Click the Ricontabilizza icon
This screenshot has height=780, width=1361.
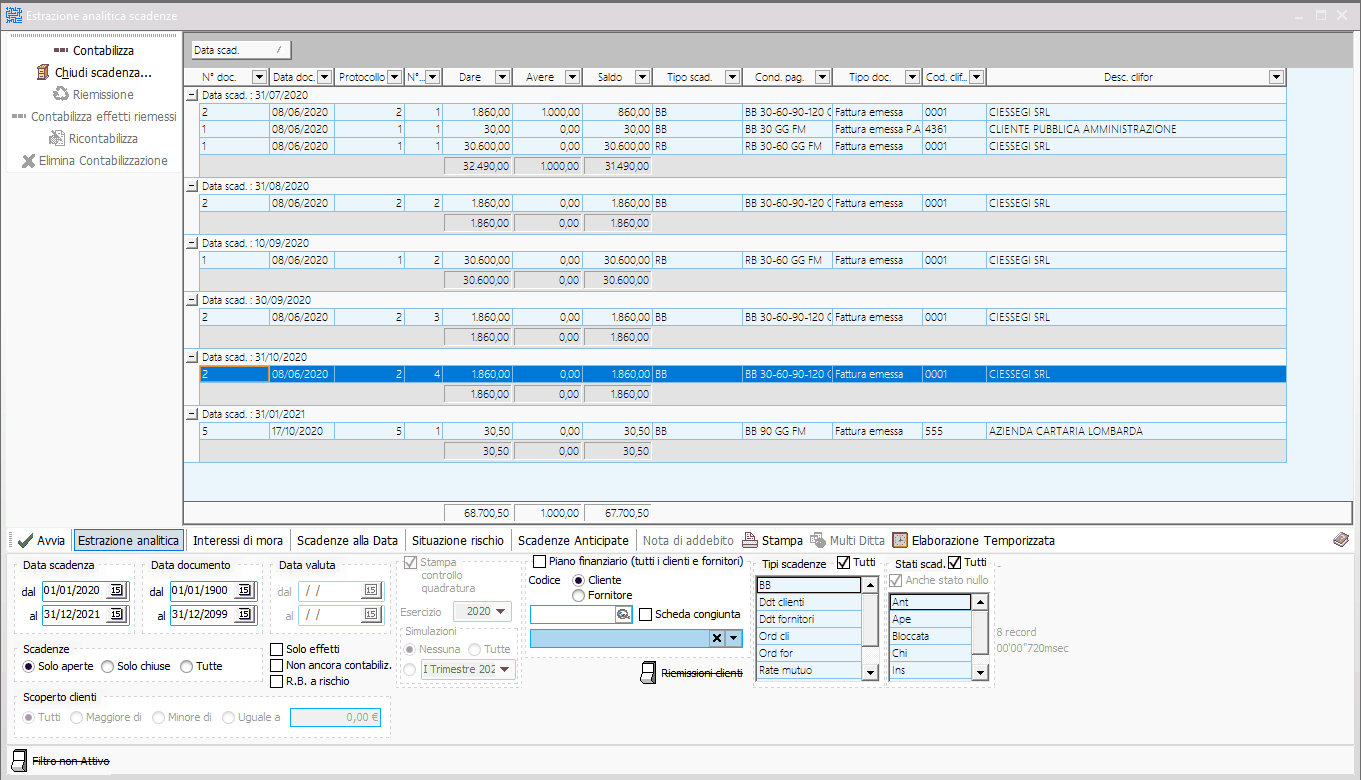click(56, 138)
